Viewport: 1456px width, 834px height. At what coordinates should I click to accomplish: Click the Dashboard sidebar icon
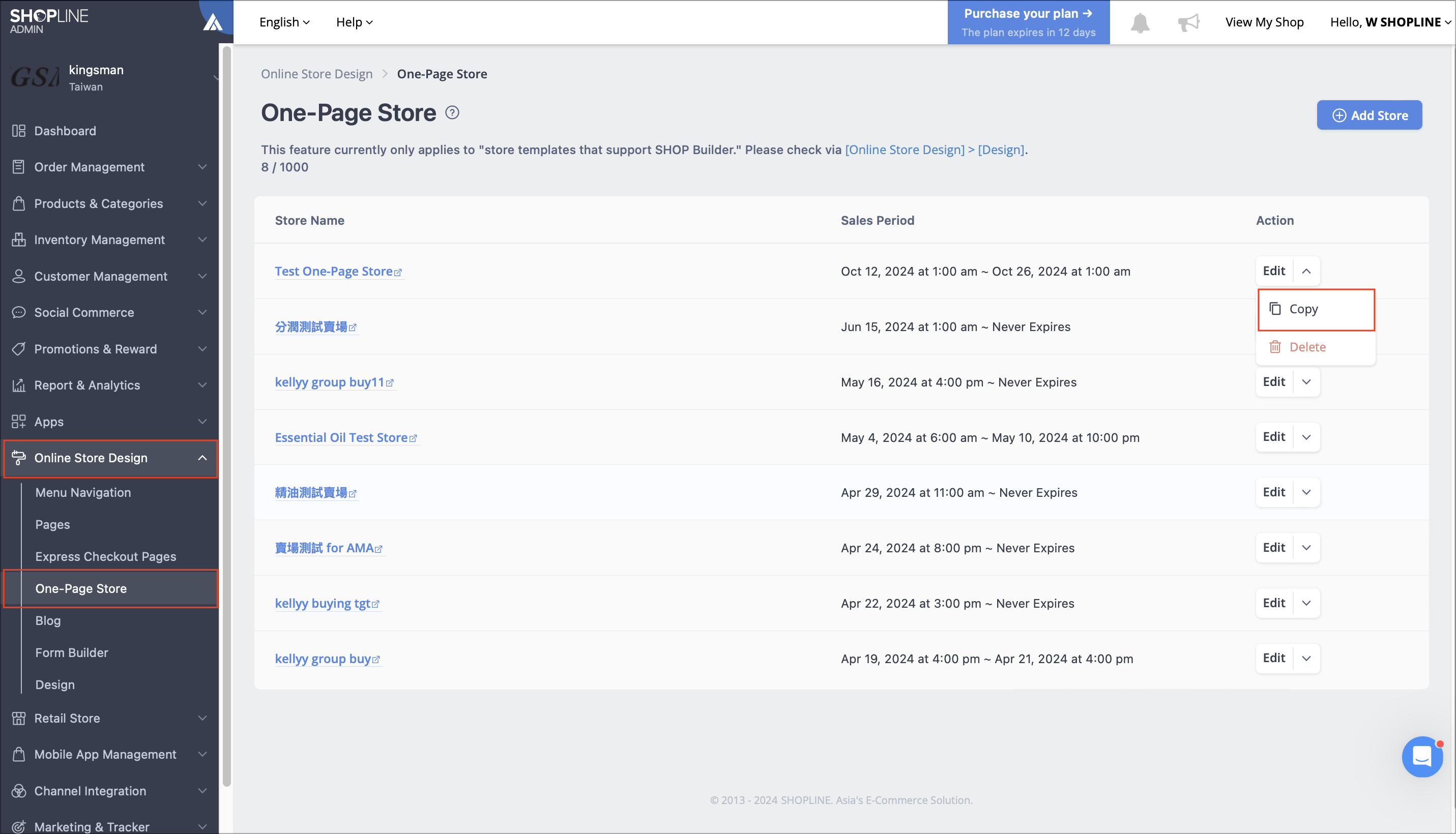[x=18, y=131]
